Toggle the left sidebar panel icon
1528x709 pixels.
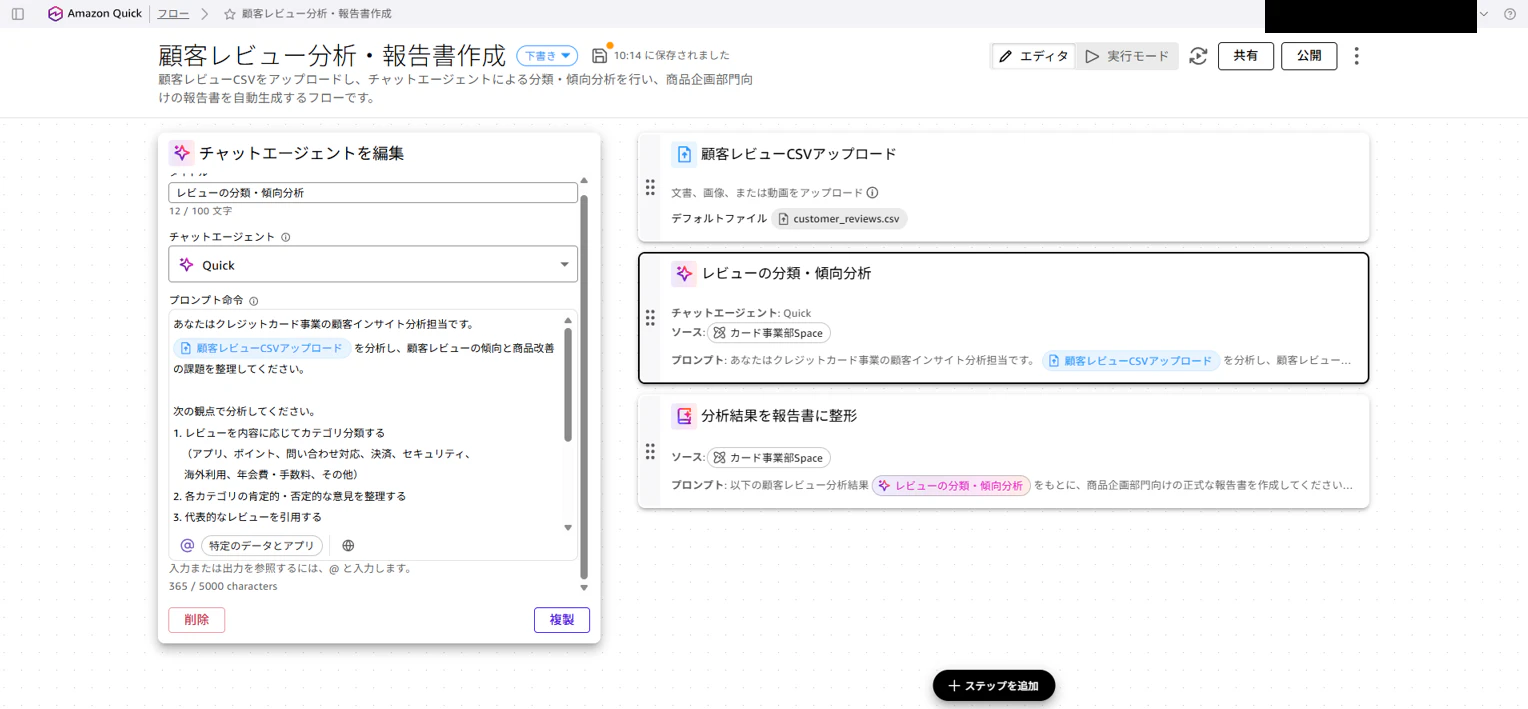(x=17, y=14)
